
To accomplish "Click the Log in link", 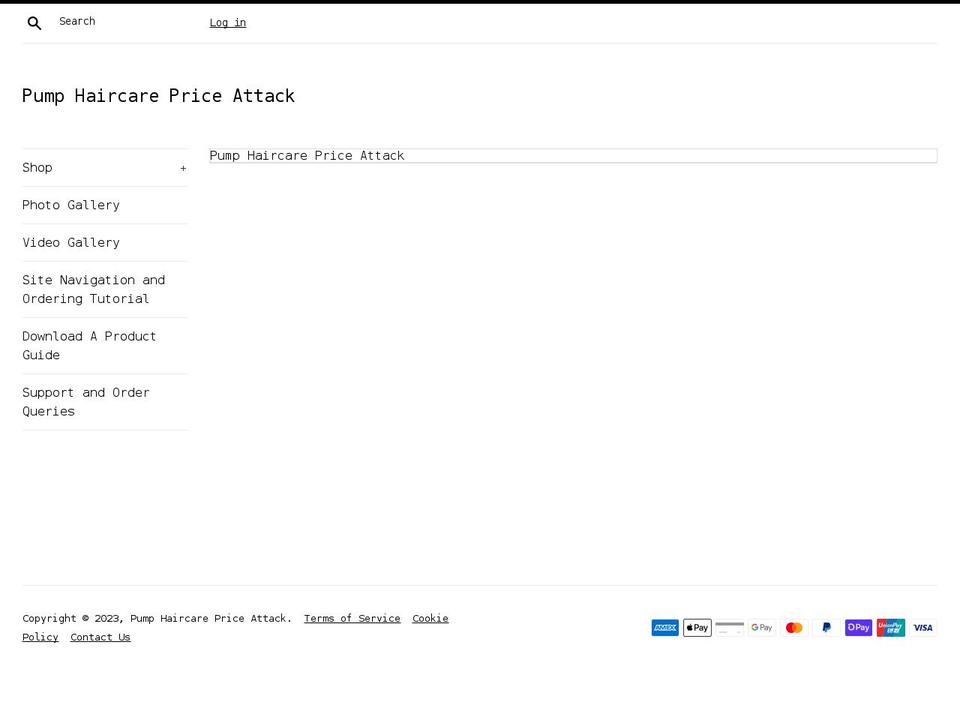I will click(228, 23).
